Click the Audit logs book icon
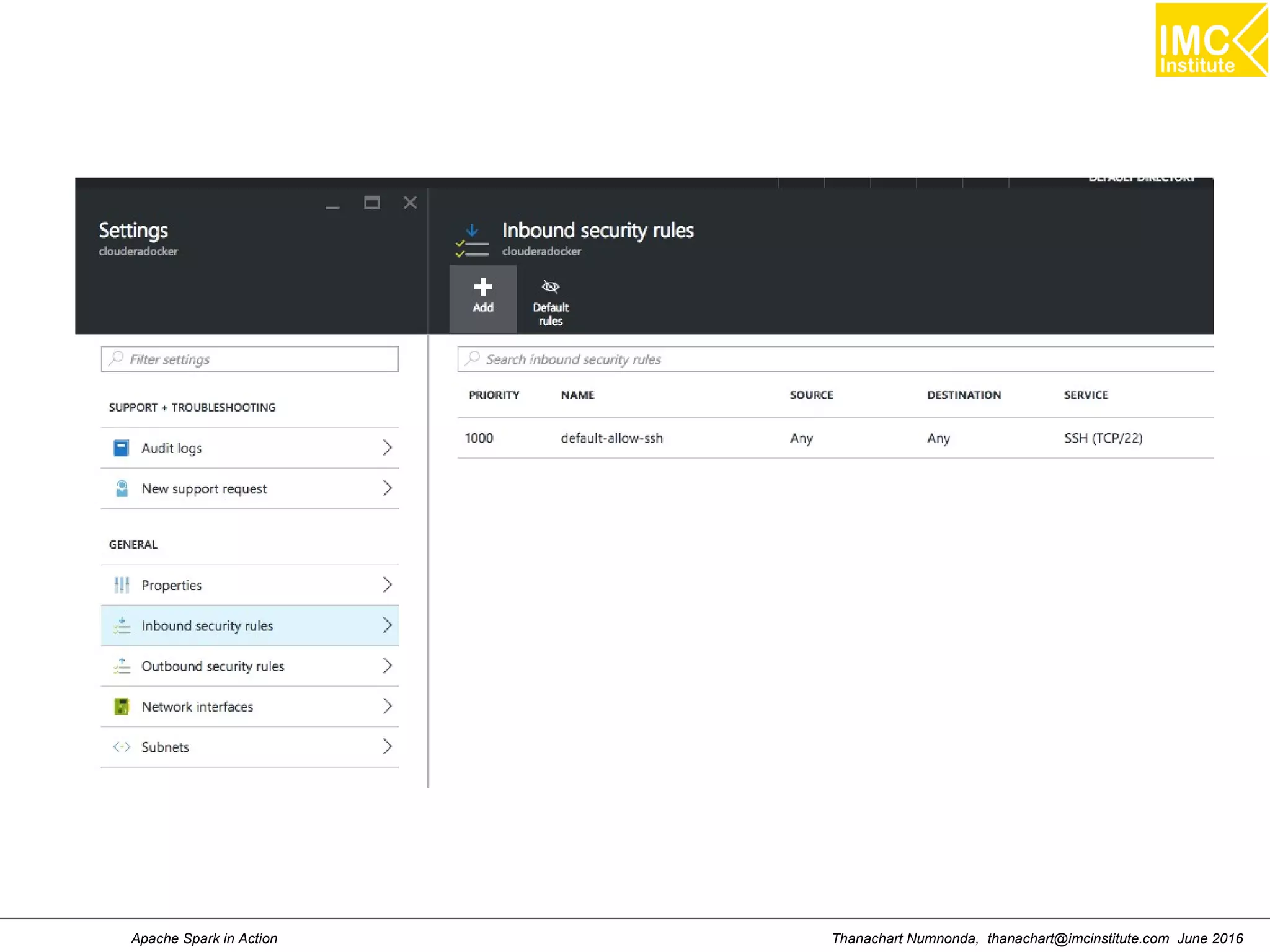Screen dimensions: 1270x952 coord(122,448)
